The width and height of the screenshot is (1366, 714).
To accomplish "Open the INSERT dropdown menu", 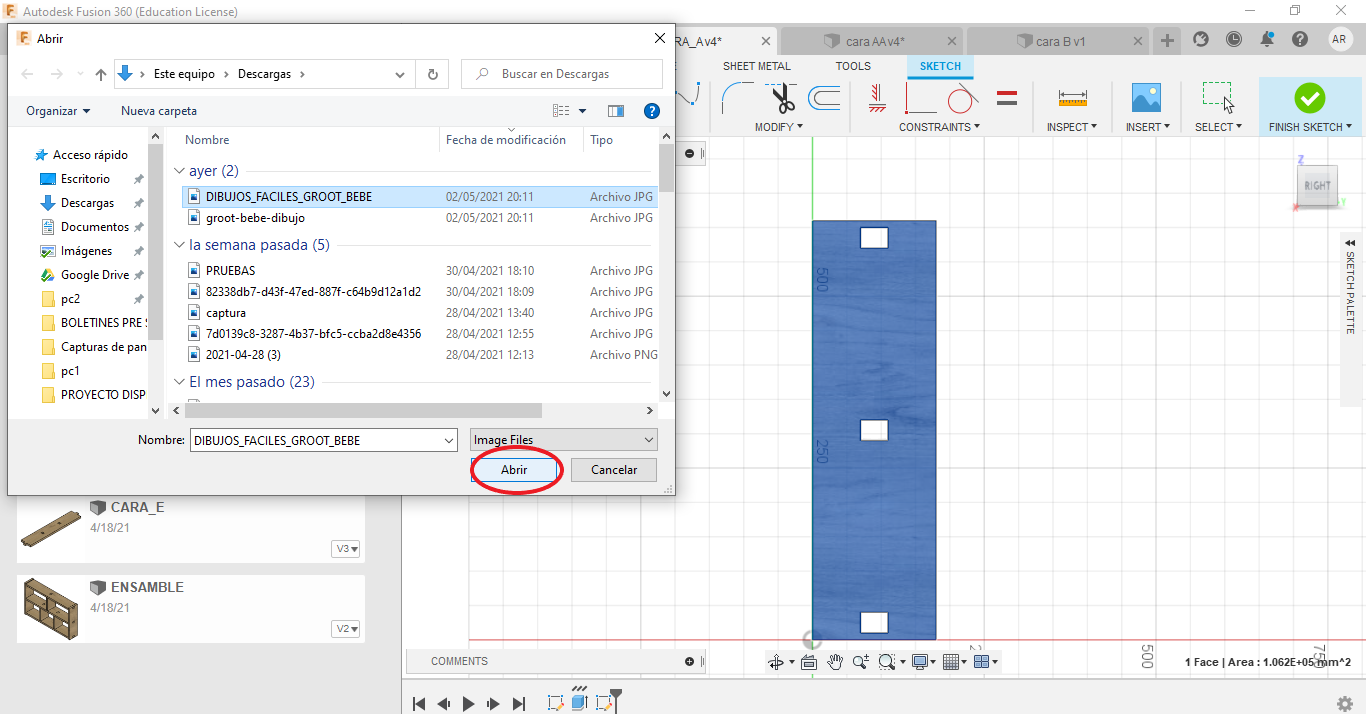I will pos(1147,127).
